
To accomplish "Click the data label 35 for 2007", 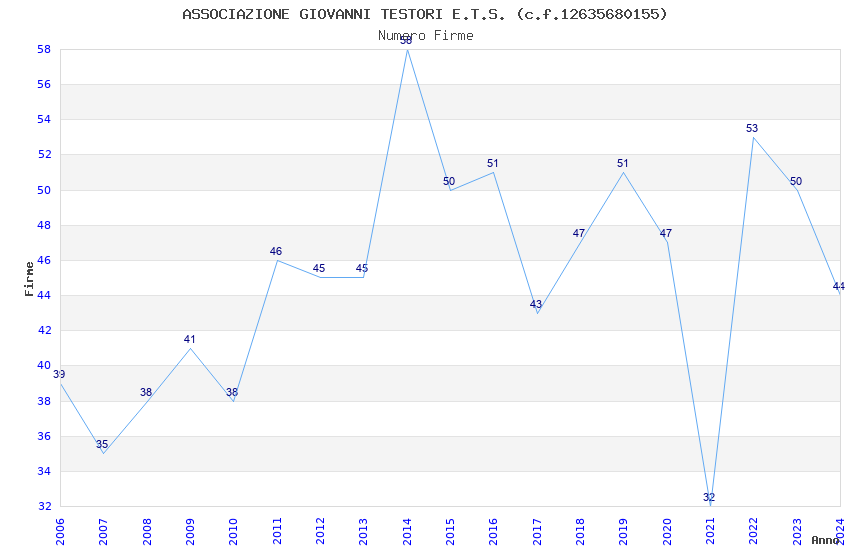I will 102,444.
